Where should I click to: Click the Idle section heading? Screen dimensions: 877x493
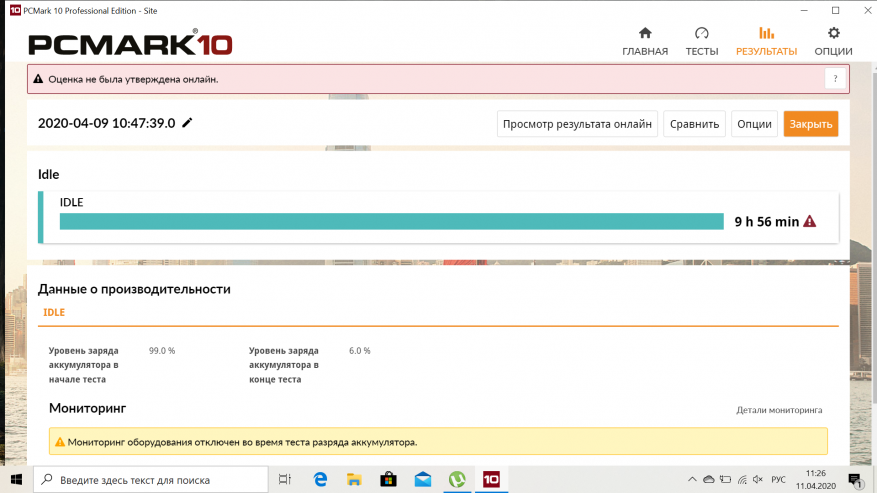[49, 175]
